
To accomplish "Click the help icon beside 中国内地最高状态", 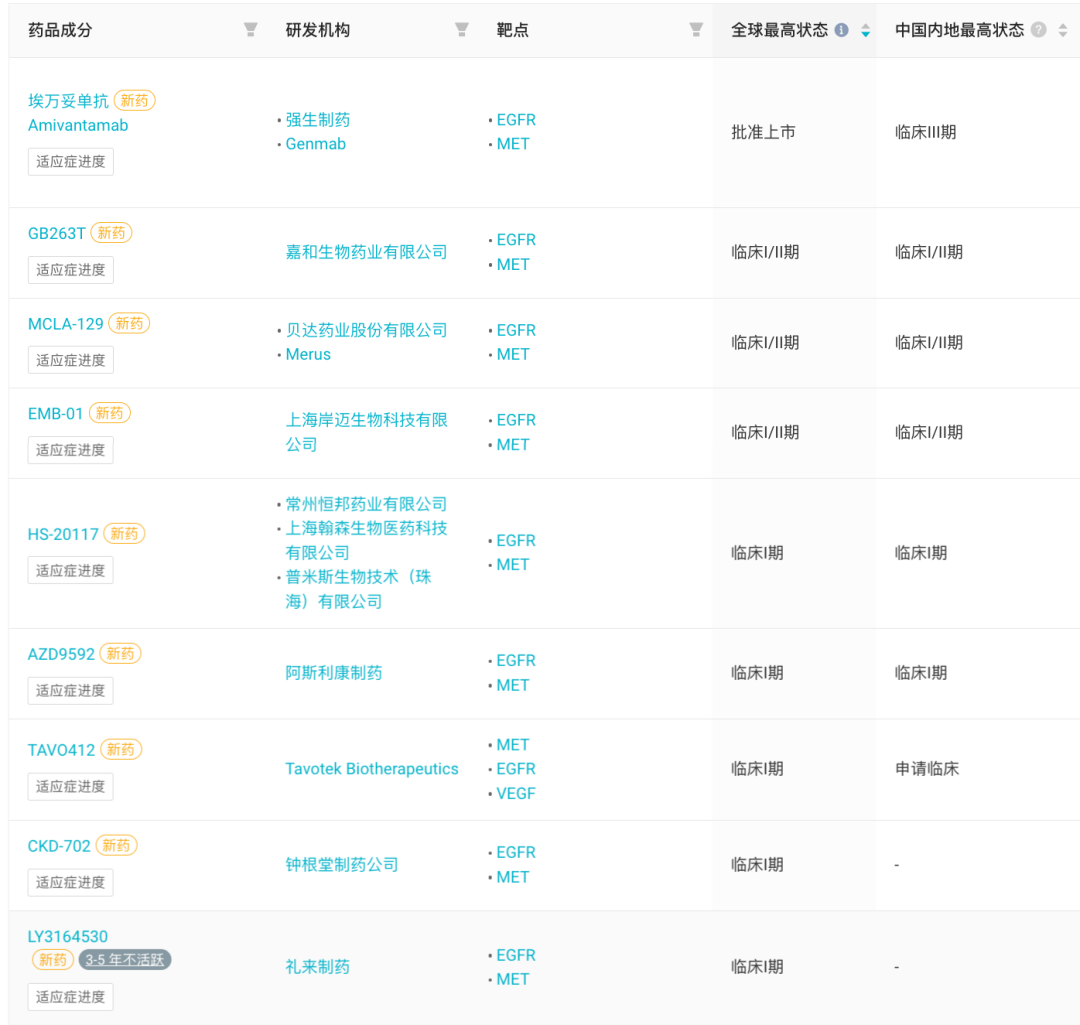I will [1039, 30].
